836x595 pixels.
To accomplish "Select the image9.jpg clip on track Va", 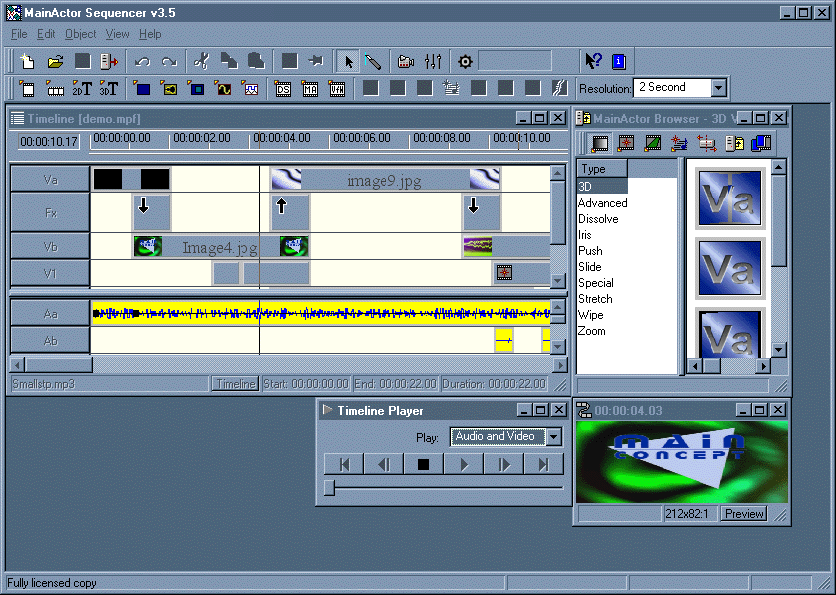I will coord(385,180).
